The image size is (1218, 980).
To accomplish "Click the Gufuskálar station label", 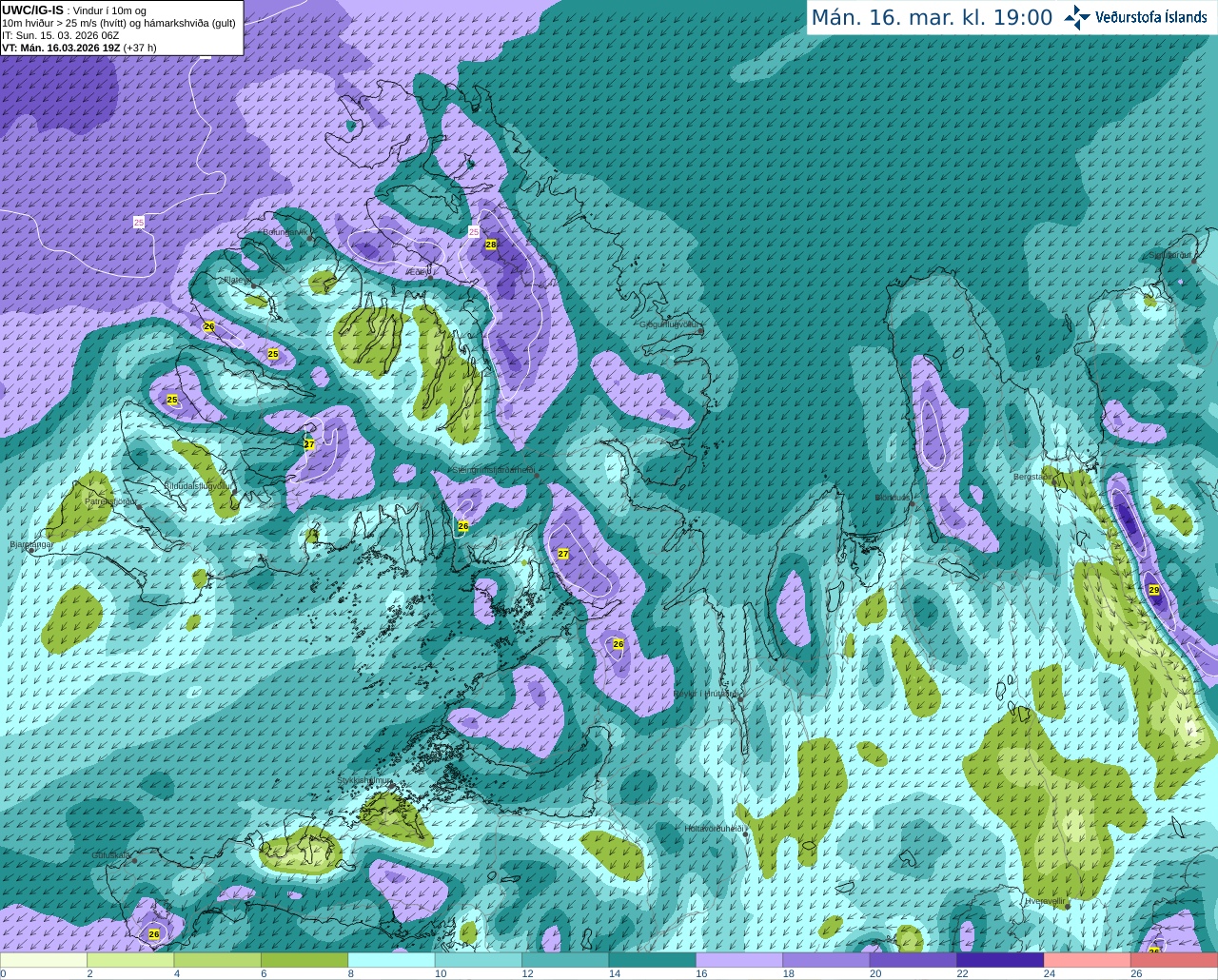I will [111, 855].
